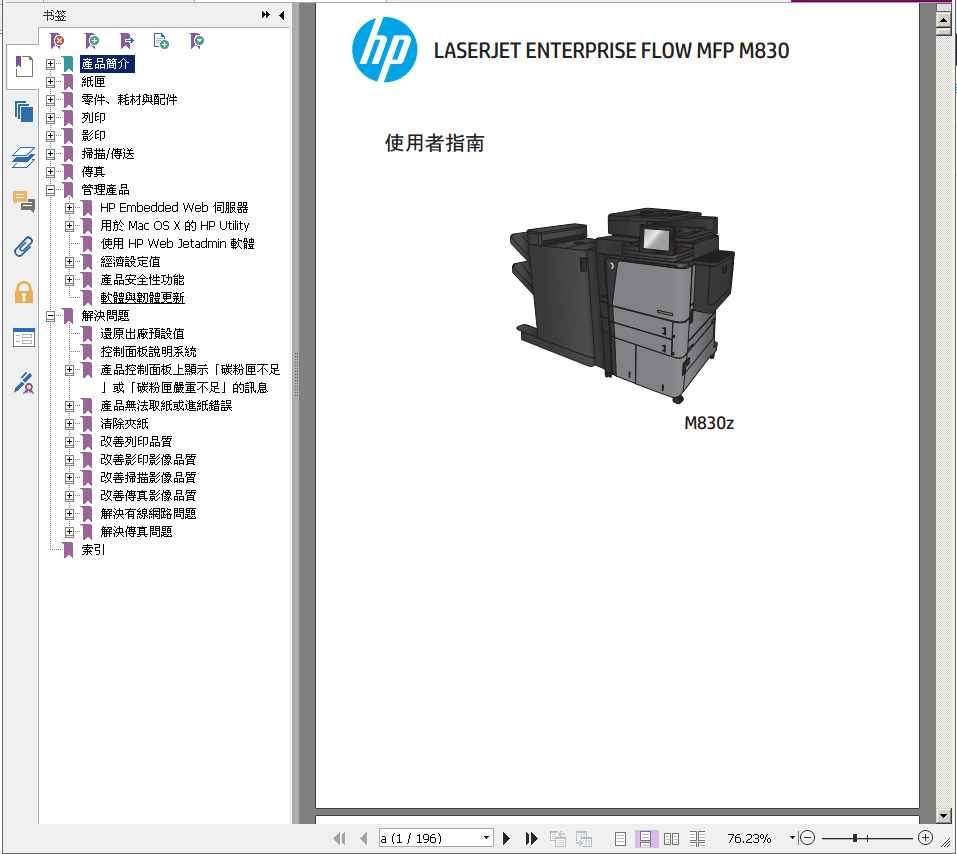Open the bookmark options dropdown icon
The width and height of the screenshot is (957, 854).
(x=197, y=41)
